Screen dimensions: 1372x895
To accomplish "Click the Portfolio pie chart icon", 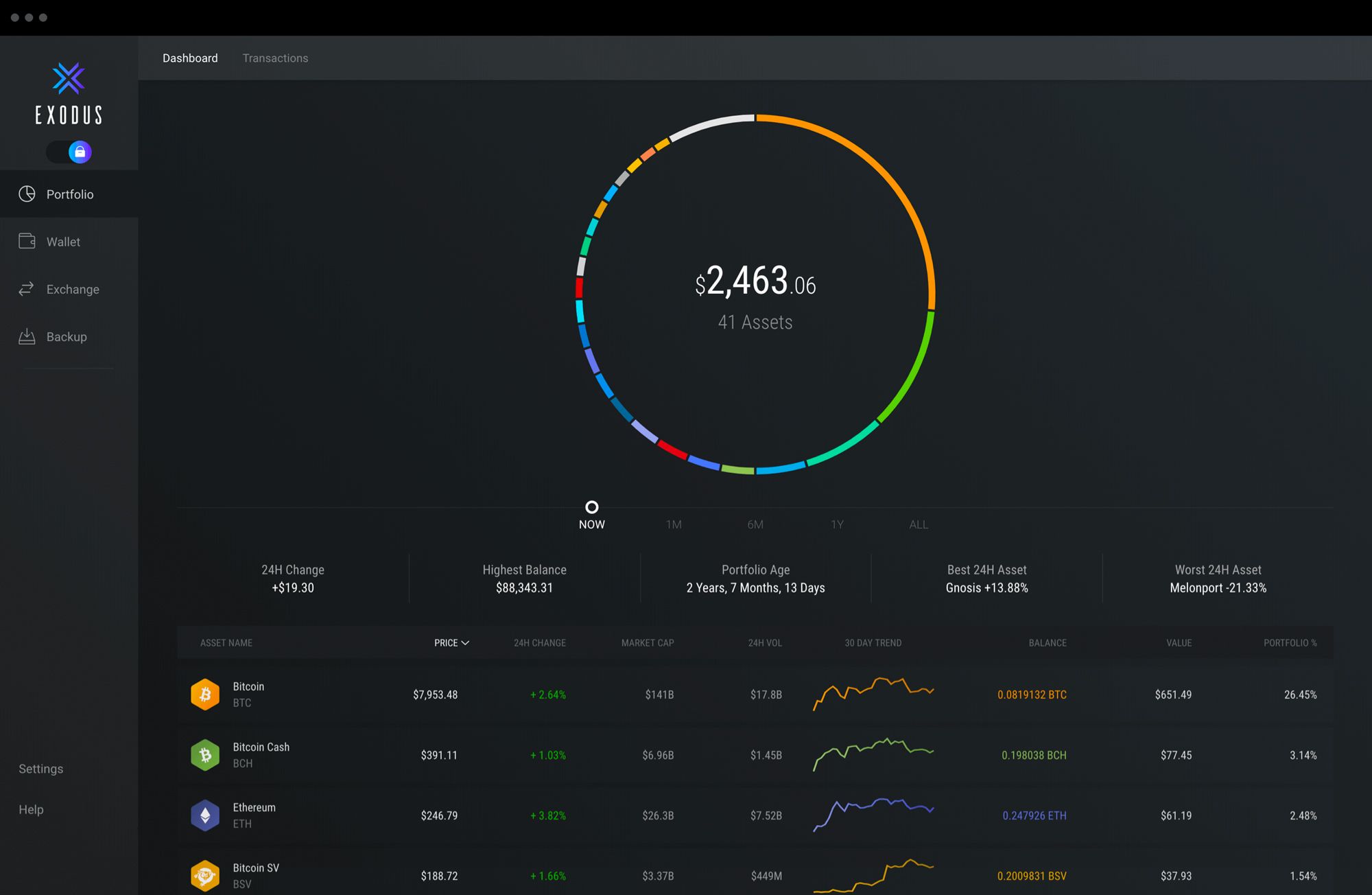I will (x=27, y=194).
